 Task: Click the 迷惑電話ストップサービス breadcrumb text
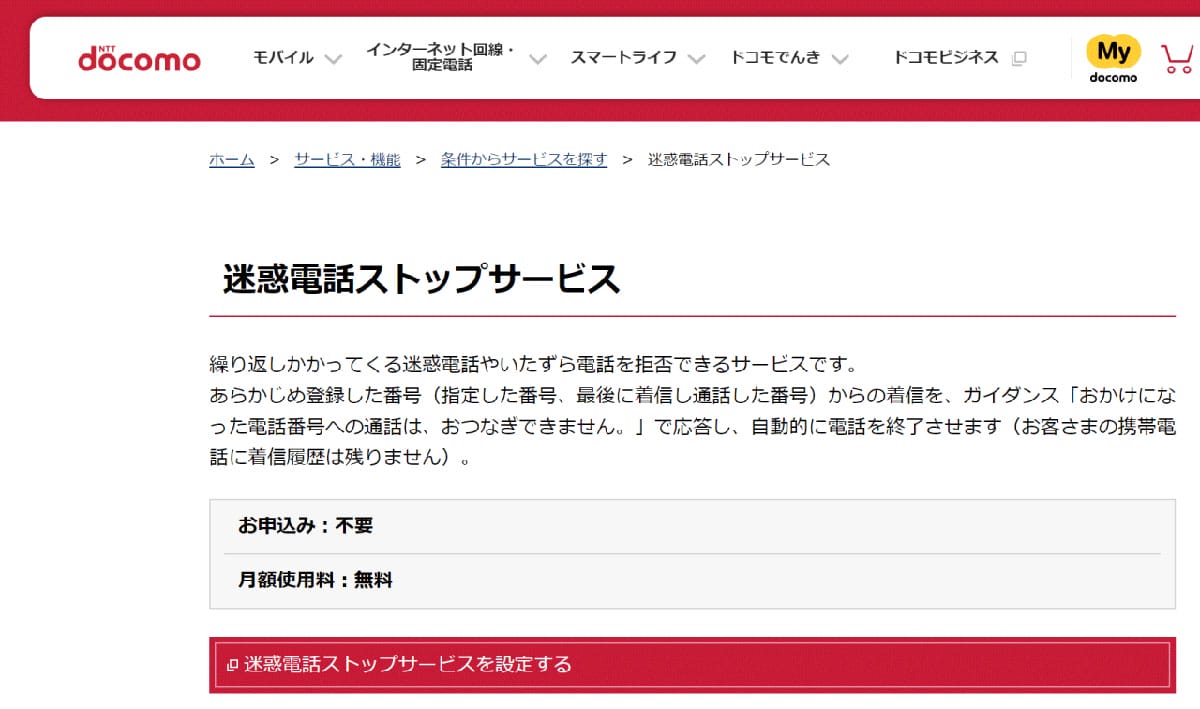pyautogui.click(x=739, y=160)
